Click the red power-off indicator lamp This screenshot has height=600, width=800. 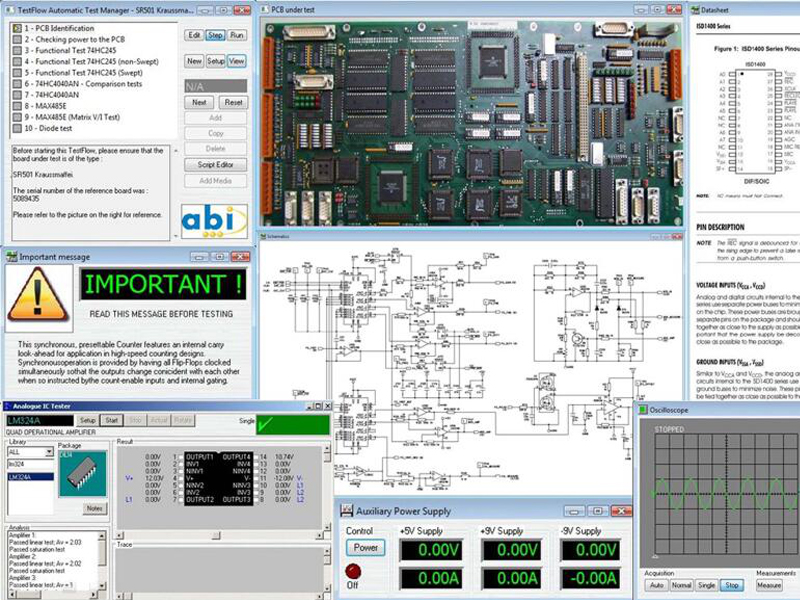point(353,571)
